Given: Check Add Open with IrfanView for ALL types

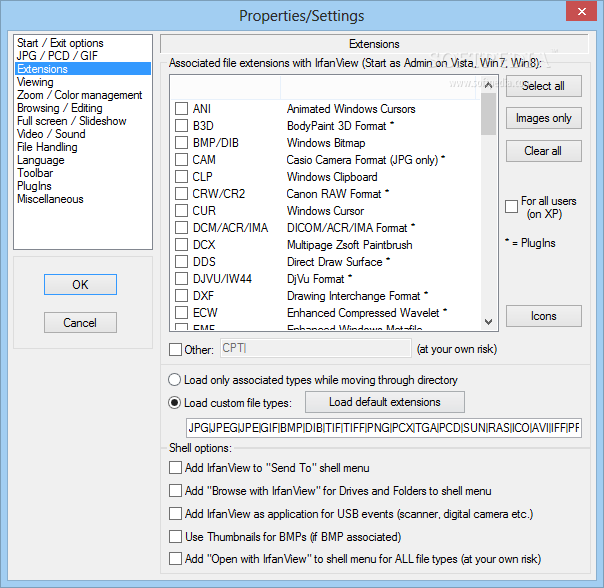Looking at the screenshot, I should (x=175, y=559).
